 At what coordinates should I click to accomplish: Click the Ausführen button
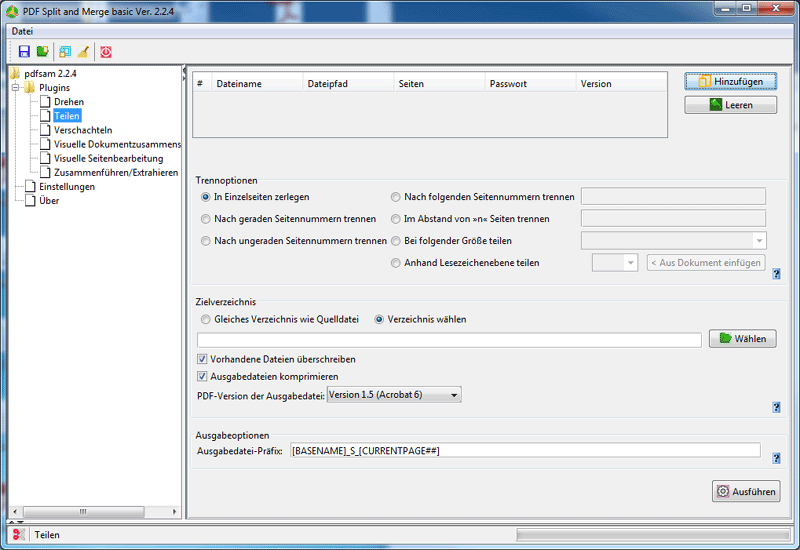[746, 491]
